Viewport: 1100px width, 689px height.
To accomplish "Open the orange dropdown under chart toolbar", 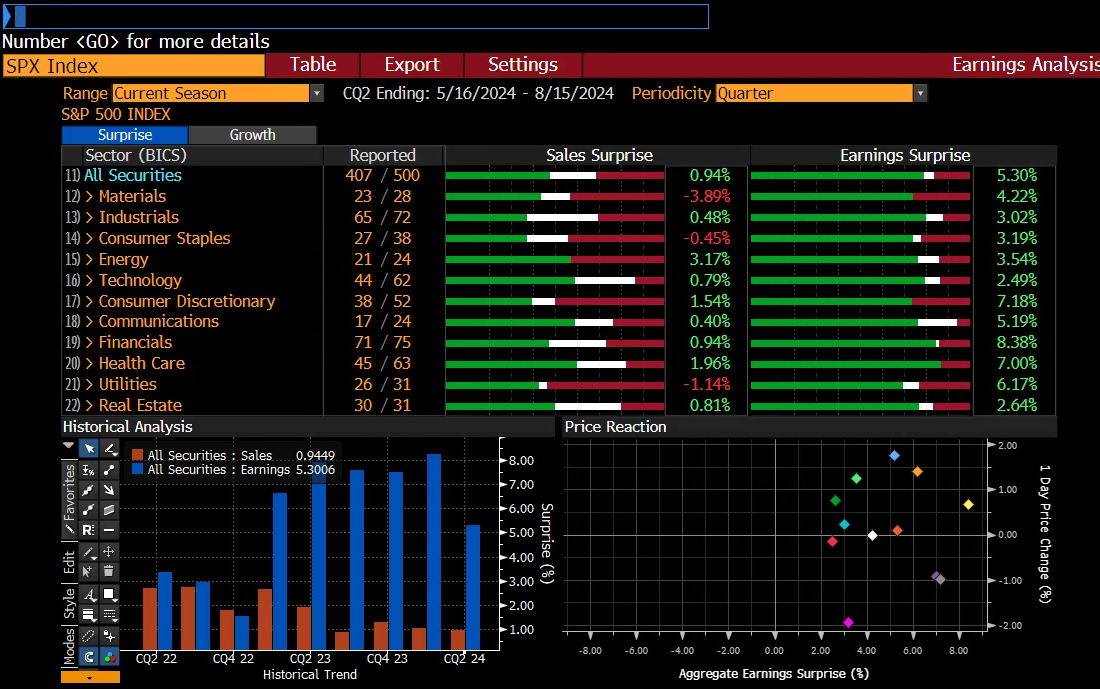I will click(x=90, y=678).
